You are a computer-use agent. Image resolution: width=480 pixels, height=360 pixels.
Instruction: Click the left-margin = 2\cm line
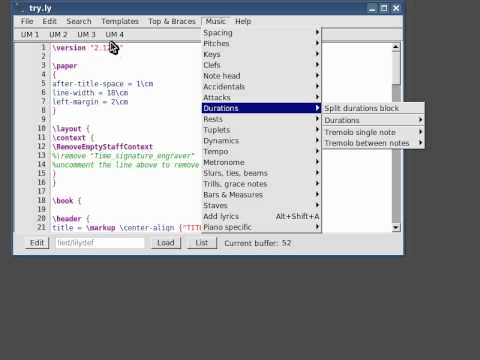pyautogui.click(x=90, y=102)
